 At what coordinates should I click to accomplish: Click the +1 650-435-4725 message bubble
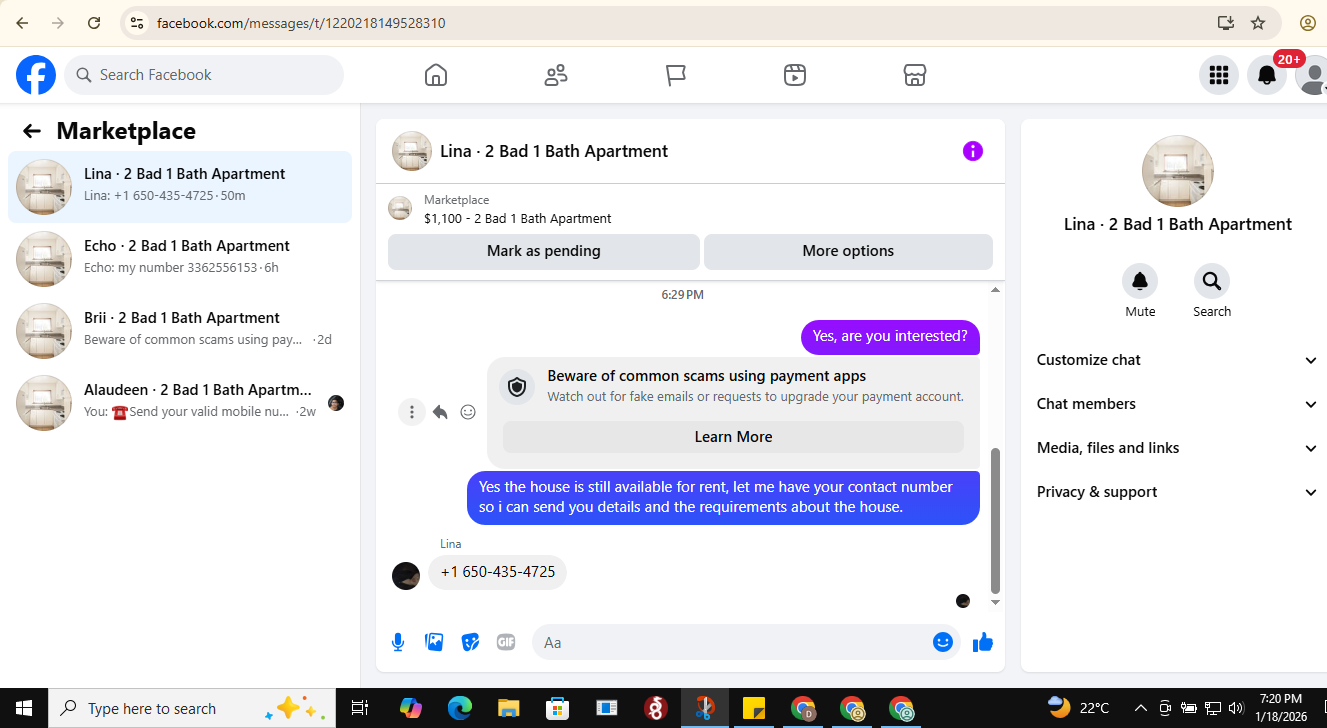click(x=498, y=572)
